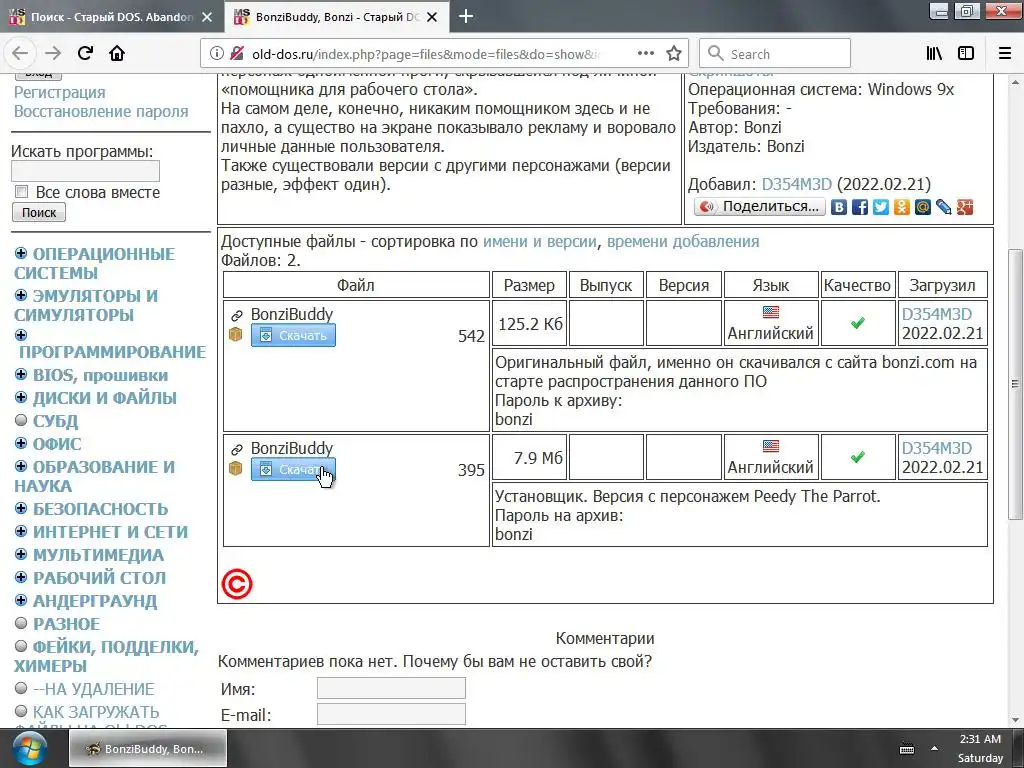Share page on Twitter icon

pos(880,207)
